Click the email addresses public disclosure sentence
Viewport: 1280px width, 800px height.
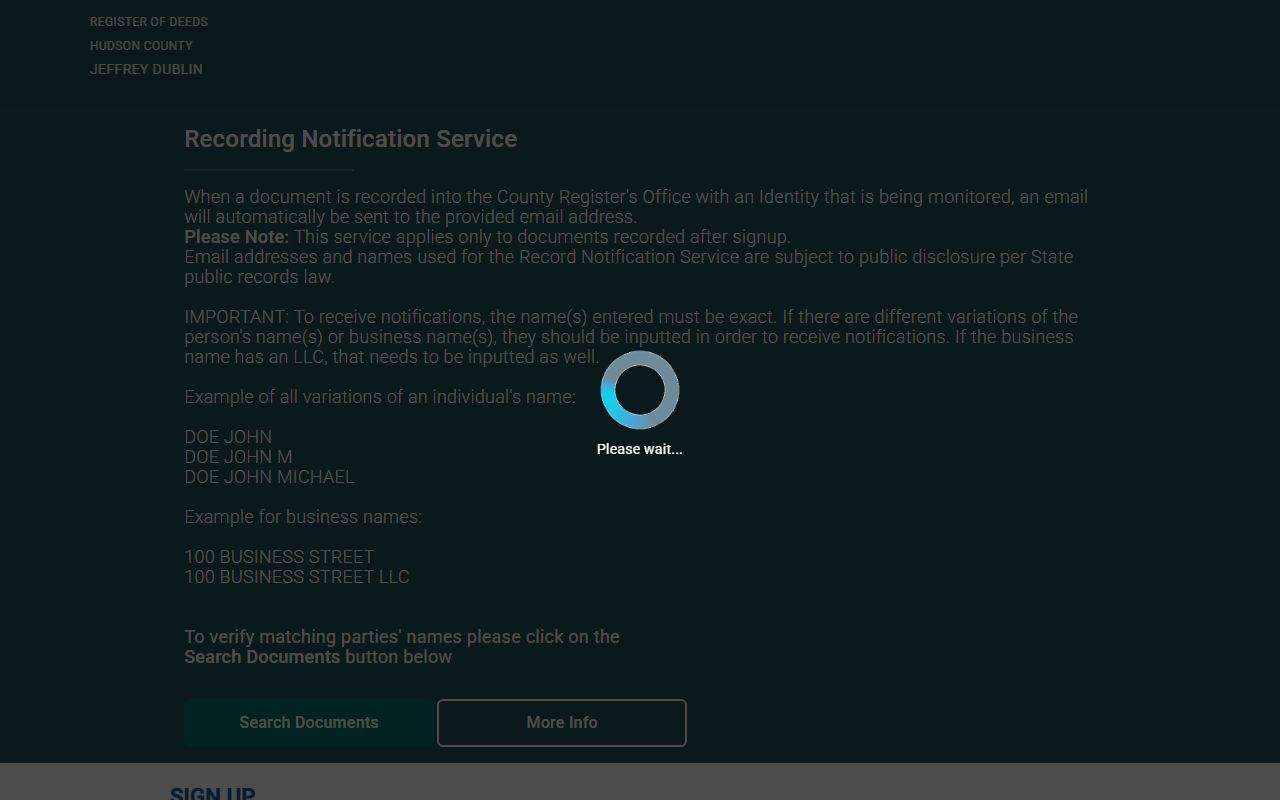click(x=629, y=267)
